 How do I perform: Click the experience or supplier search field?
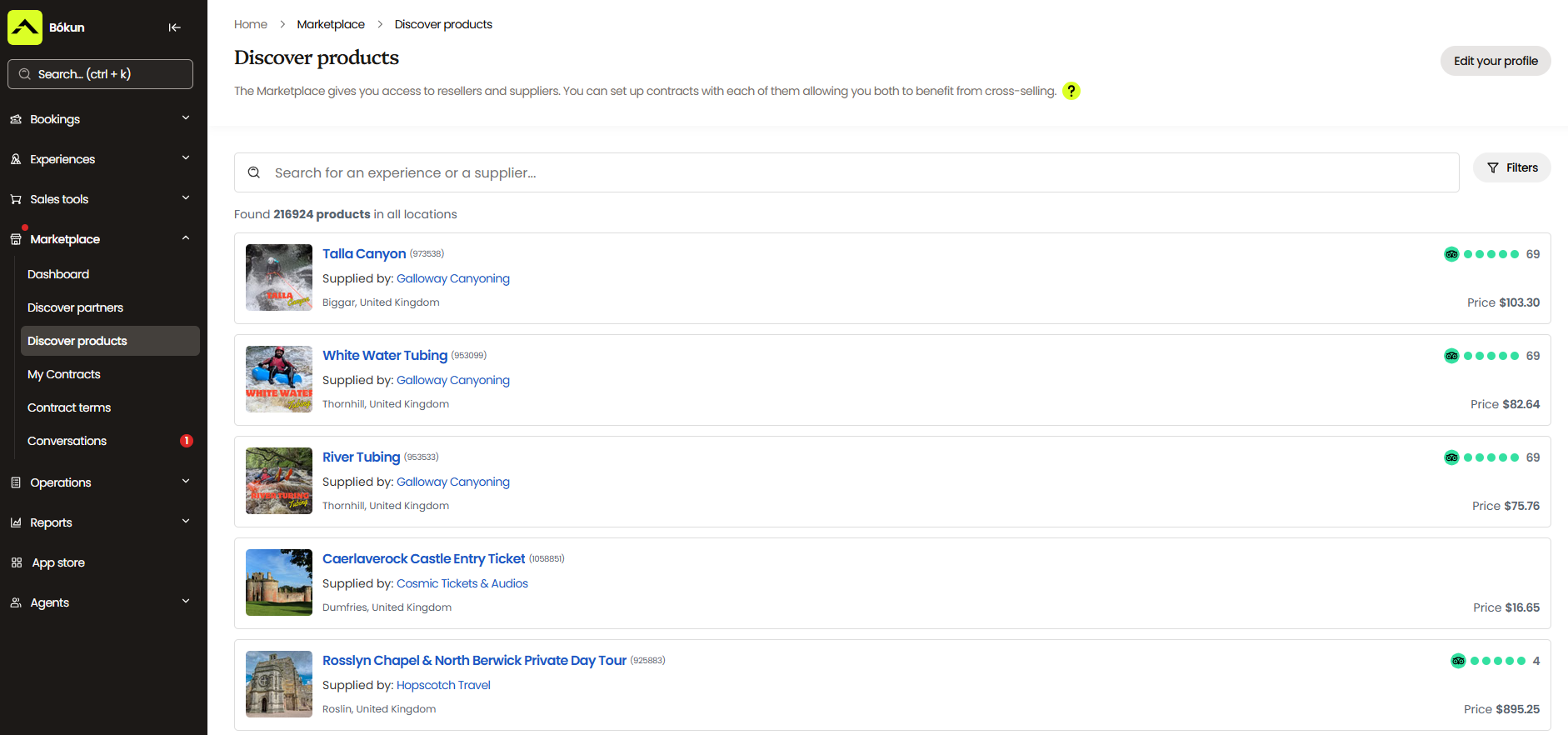coord(846,172)
